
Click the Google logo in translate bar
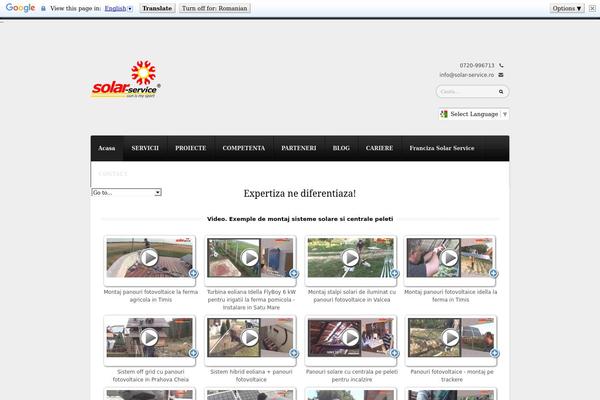pyautogui.click(x=20, y=8)
